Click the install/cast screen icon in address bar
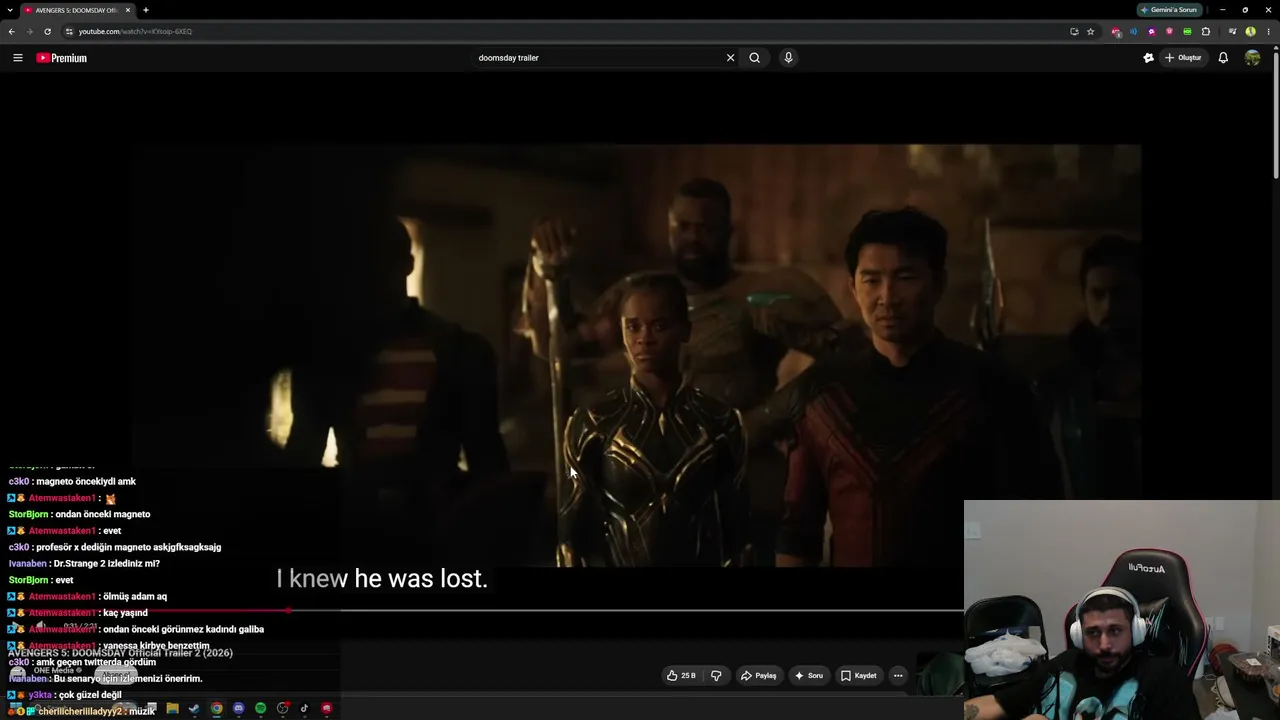 (1074, 31)
